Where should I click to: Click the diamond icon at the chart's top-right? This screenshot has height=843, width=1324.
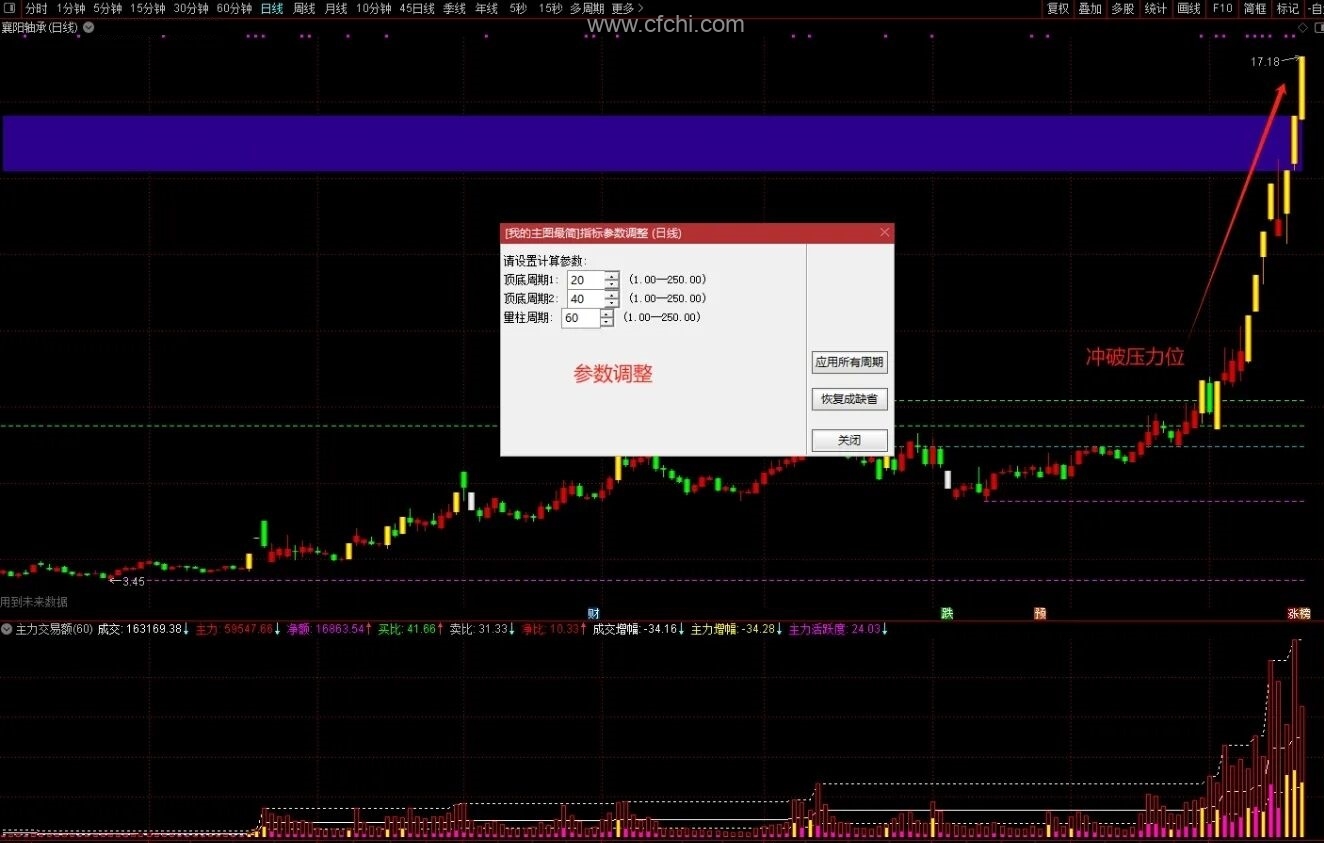click(1301, 27)
